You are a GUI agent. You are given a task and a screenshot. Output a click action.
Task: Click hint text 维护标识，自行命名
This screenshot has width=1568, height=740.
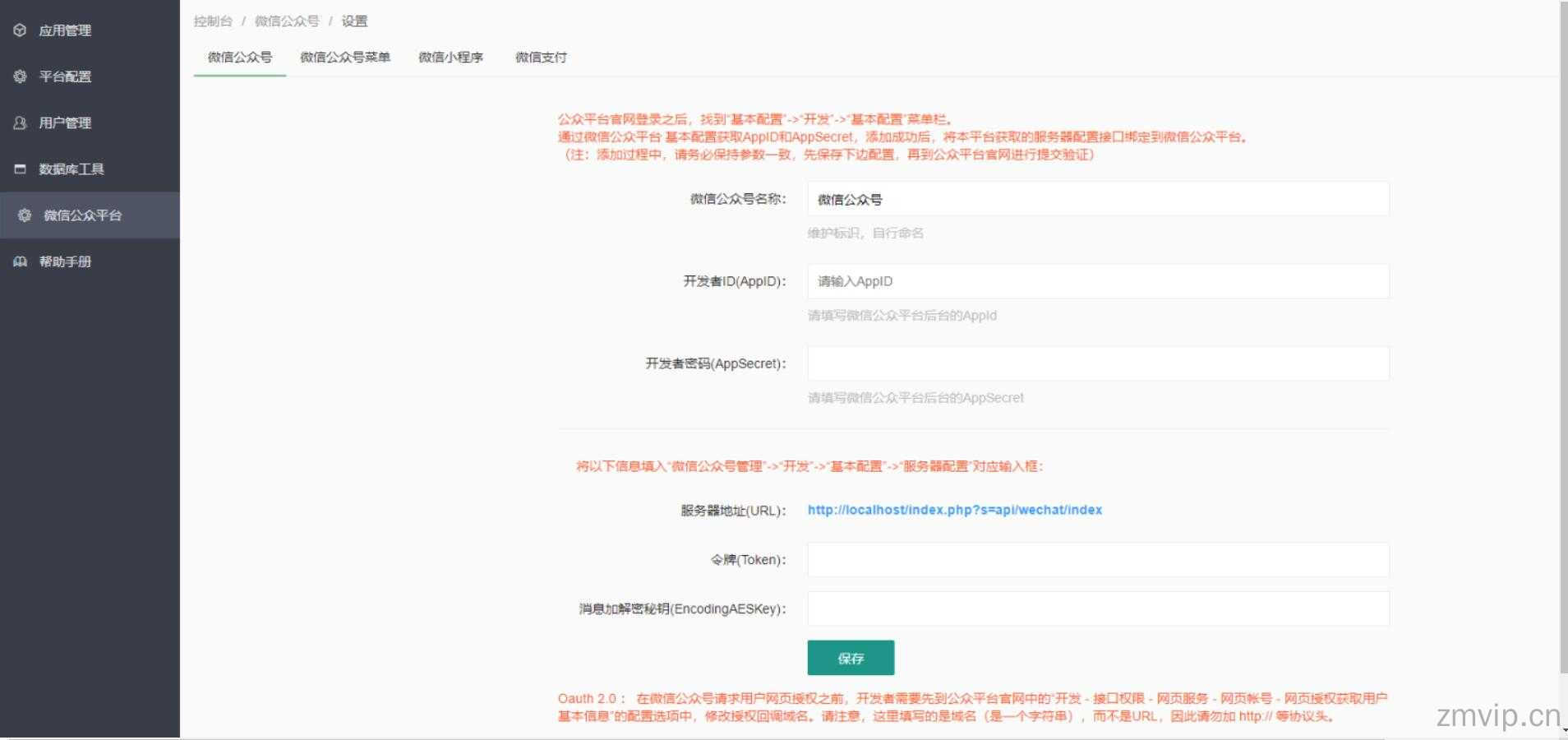[x=865, y=234]
